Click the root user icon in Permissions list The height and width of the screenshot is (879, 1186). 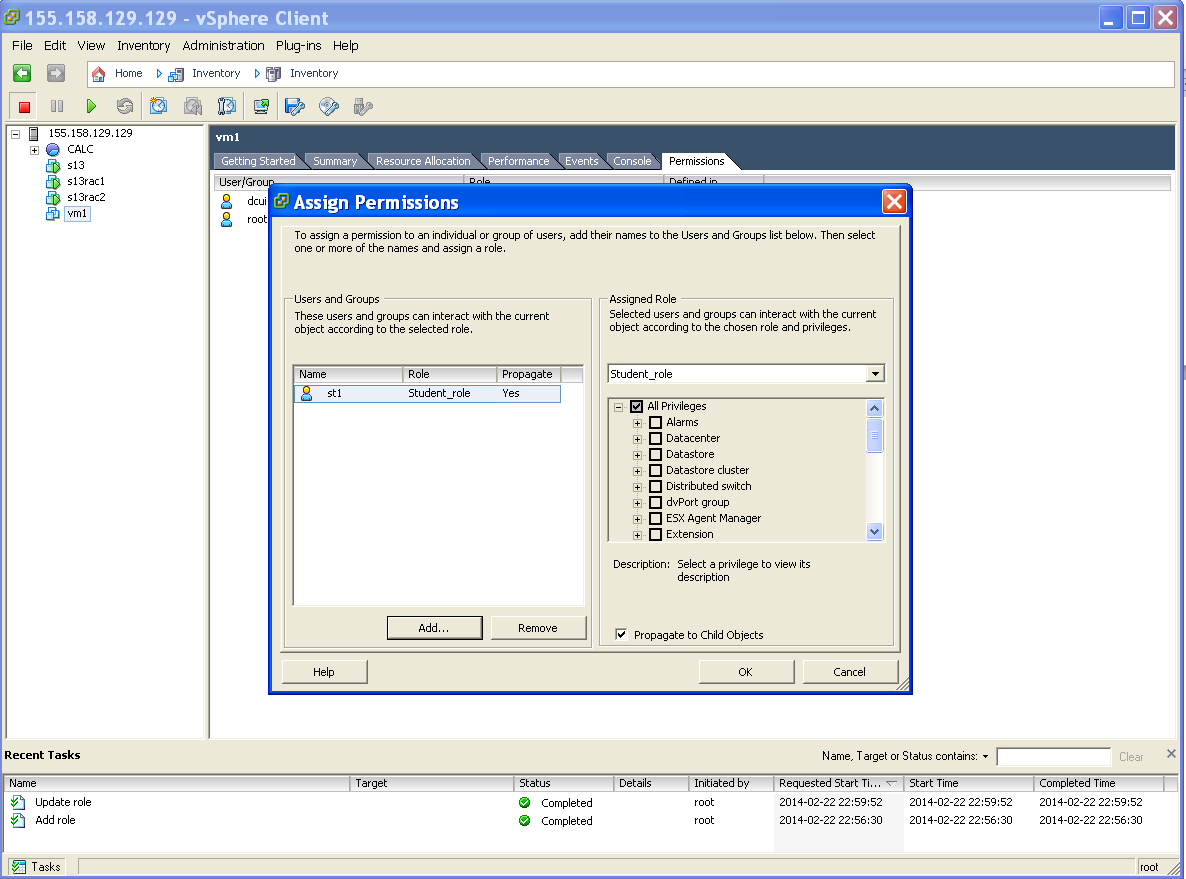coord(226,219)
